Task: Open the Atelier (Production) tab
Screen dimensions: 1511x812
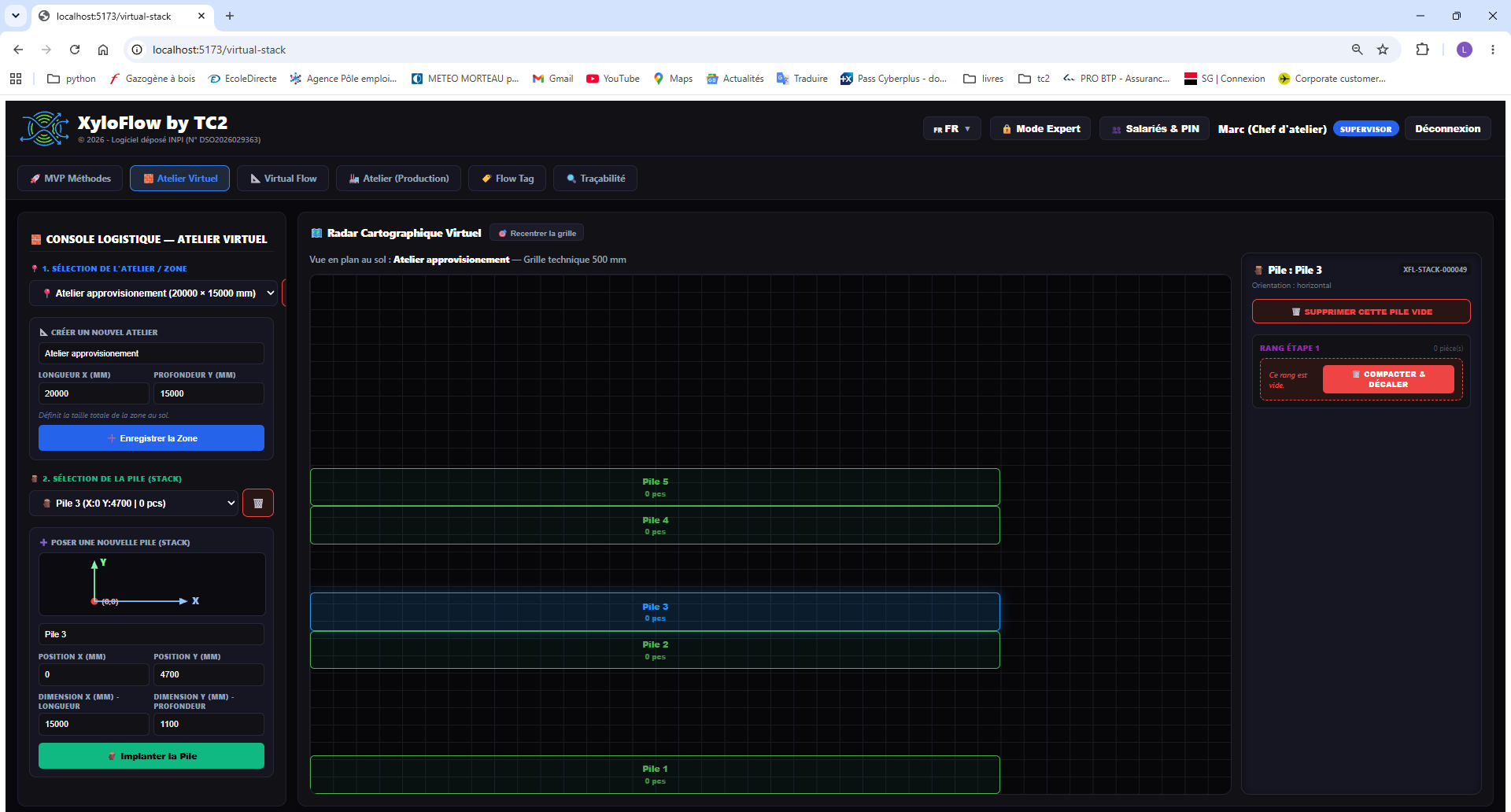Action: [x=399, y=179]
